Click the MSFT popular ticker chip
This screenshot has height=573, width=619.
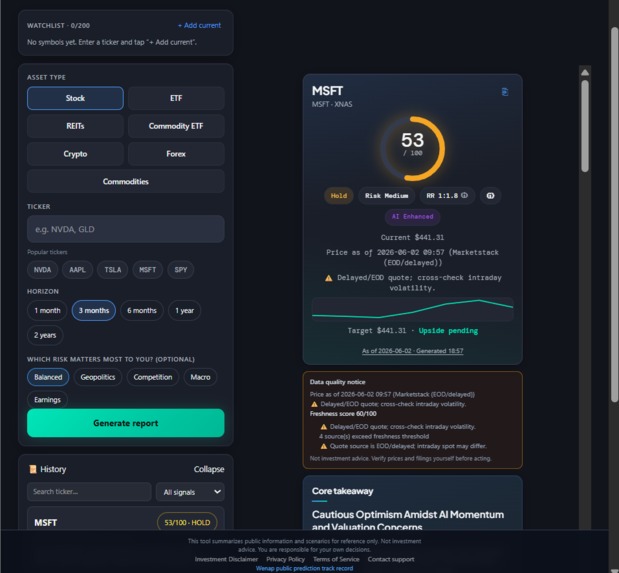click(148, 270)
